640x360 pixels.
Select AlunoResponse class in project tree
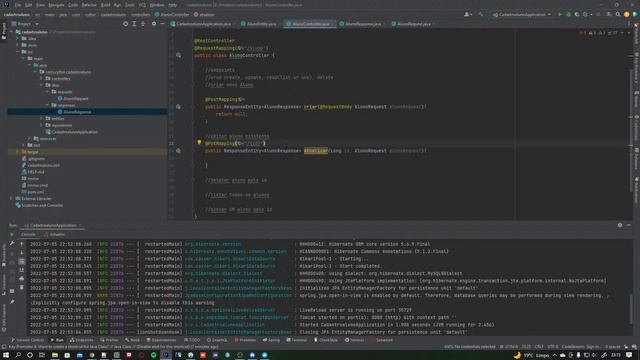pyautogui.click(x=75, y=112)
